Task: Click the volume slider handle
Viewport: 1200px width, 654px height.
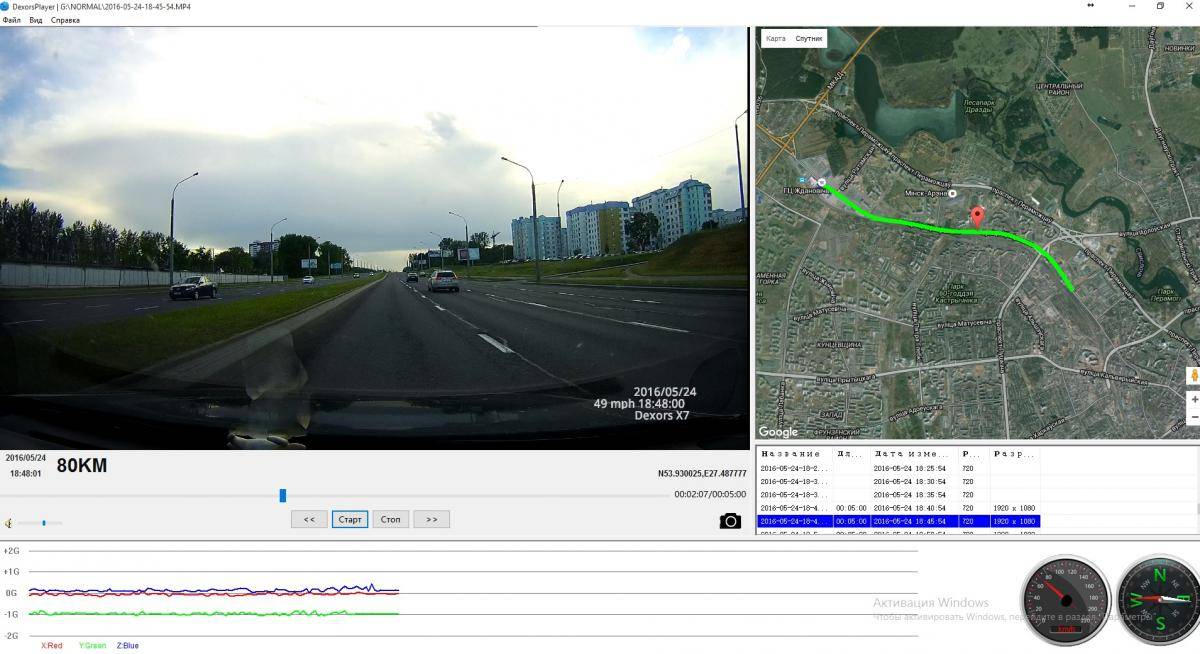Action: pos(44,522)
